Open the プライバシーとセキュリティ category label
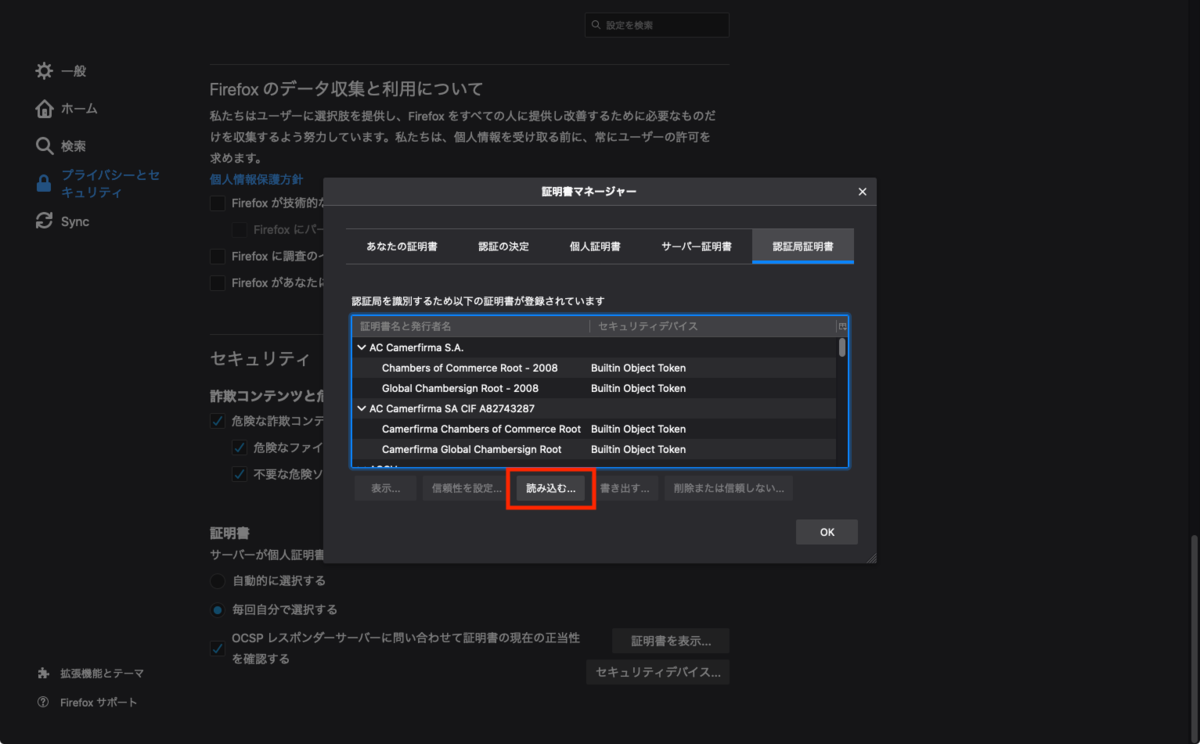 click(x=110, y=184)
